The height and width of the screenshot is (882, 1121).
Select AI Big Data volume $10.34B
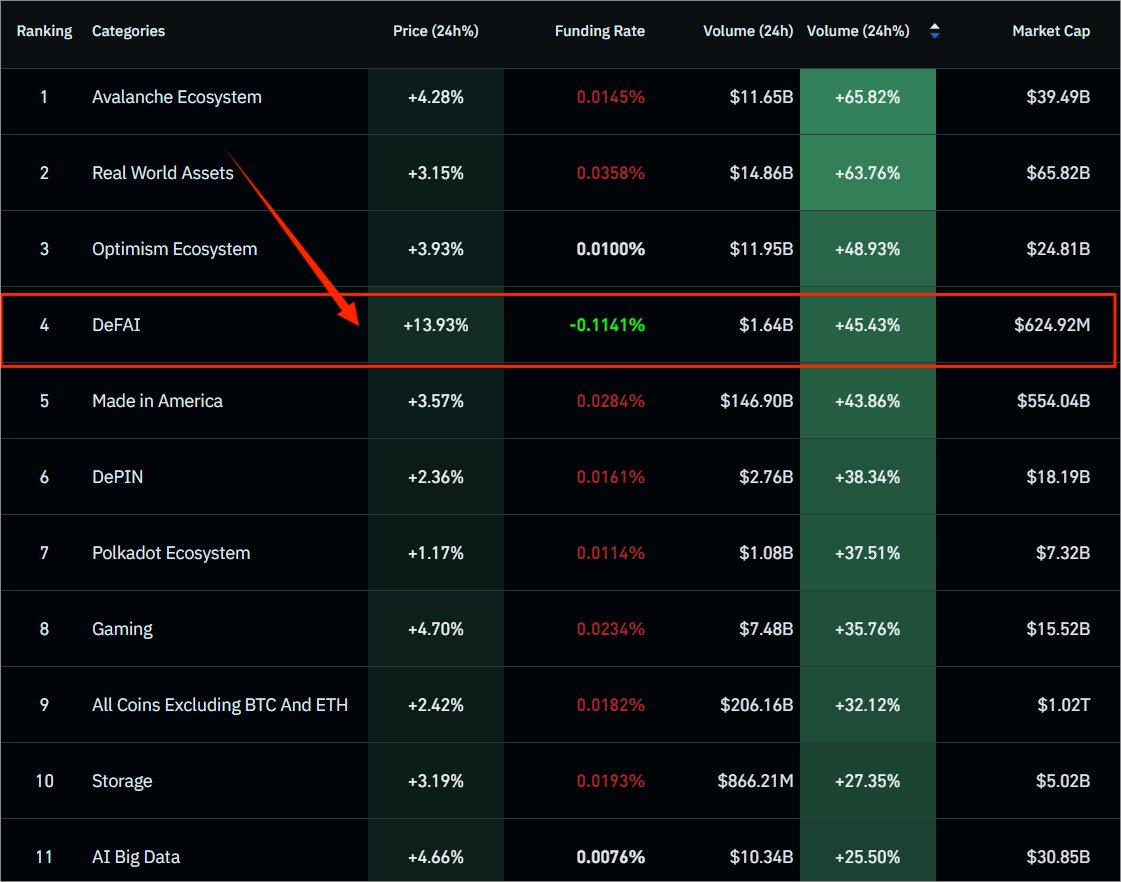(x=761, y=857)
